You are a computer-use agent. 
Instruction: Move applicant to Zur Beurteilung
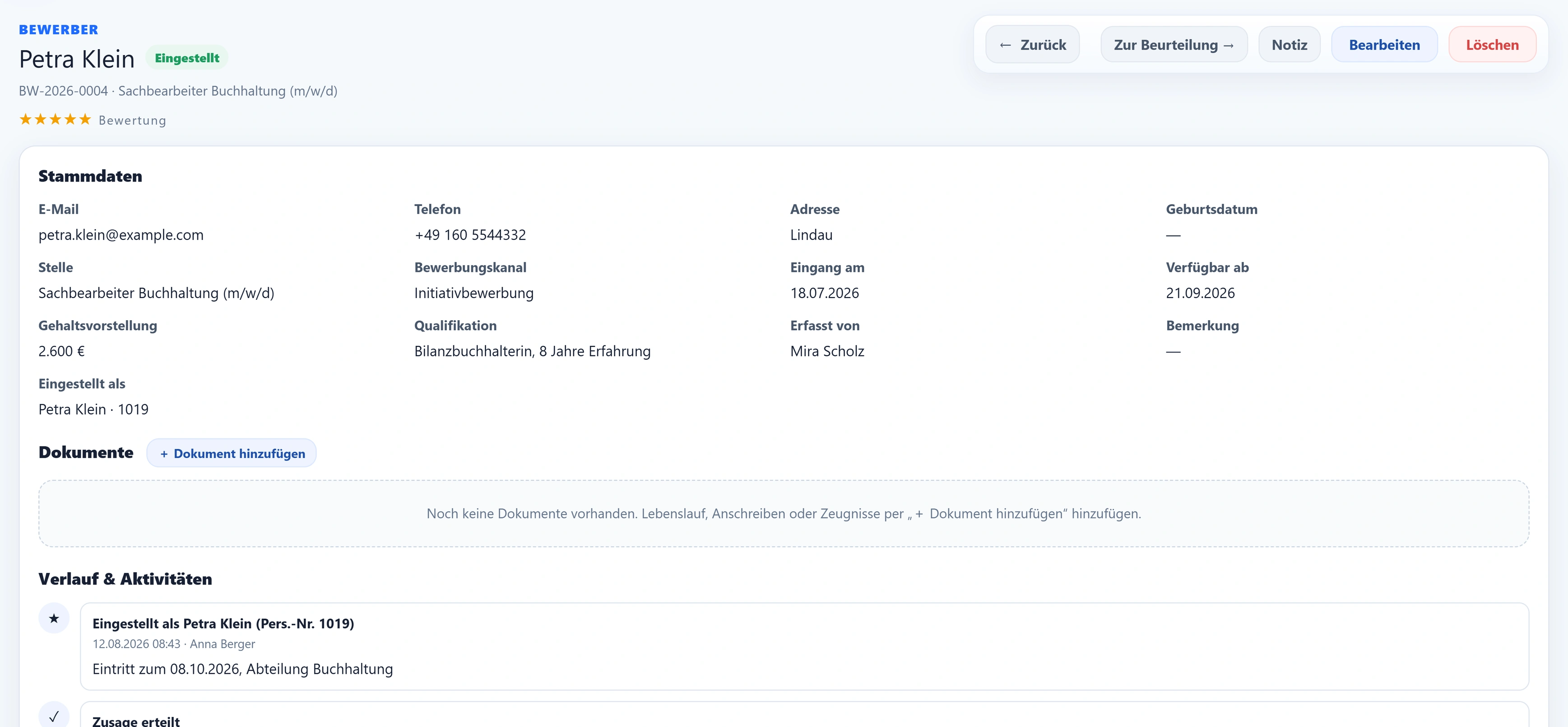click(1174, 44)
